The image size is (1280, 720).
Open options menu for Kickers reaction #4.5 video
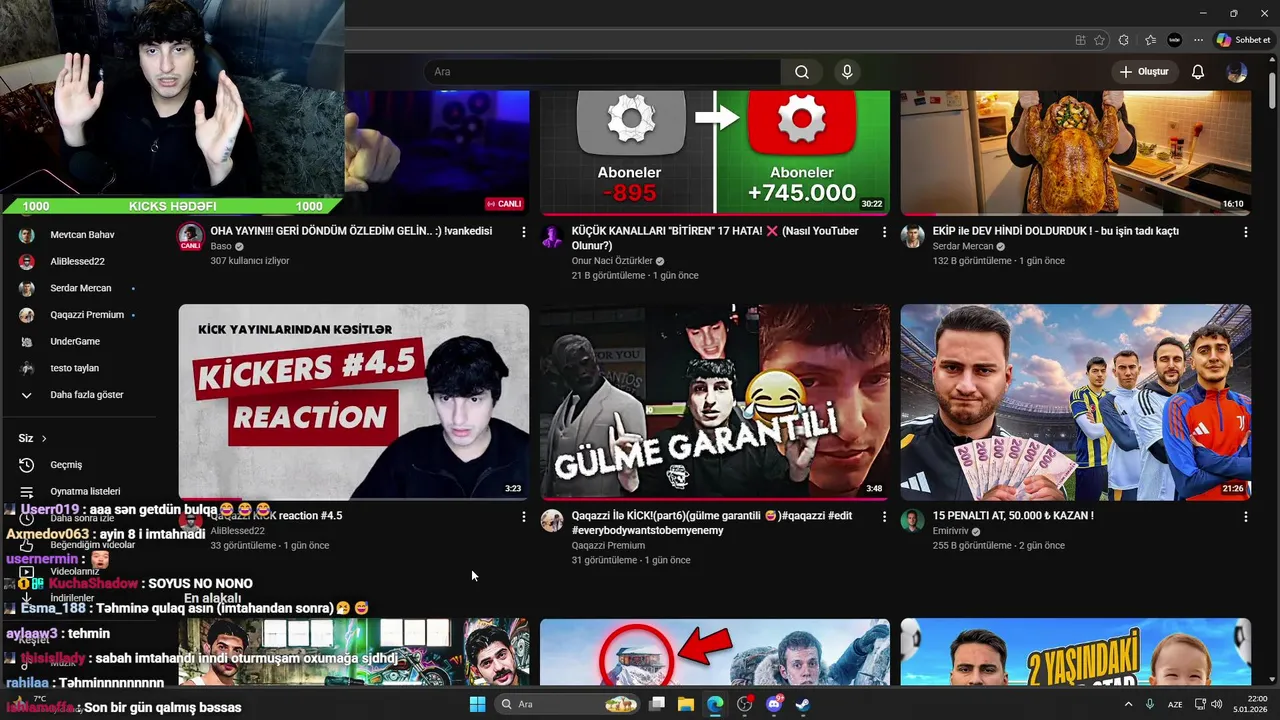coord(523,517)
